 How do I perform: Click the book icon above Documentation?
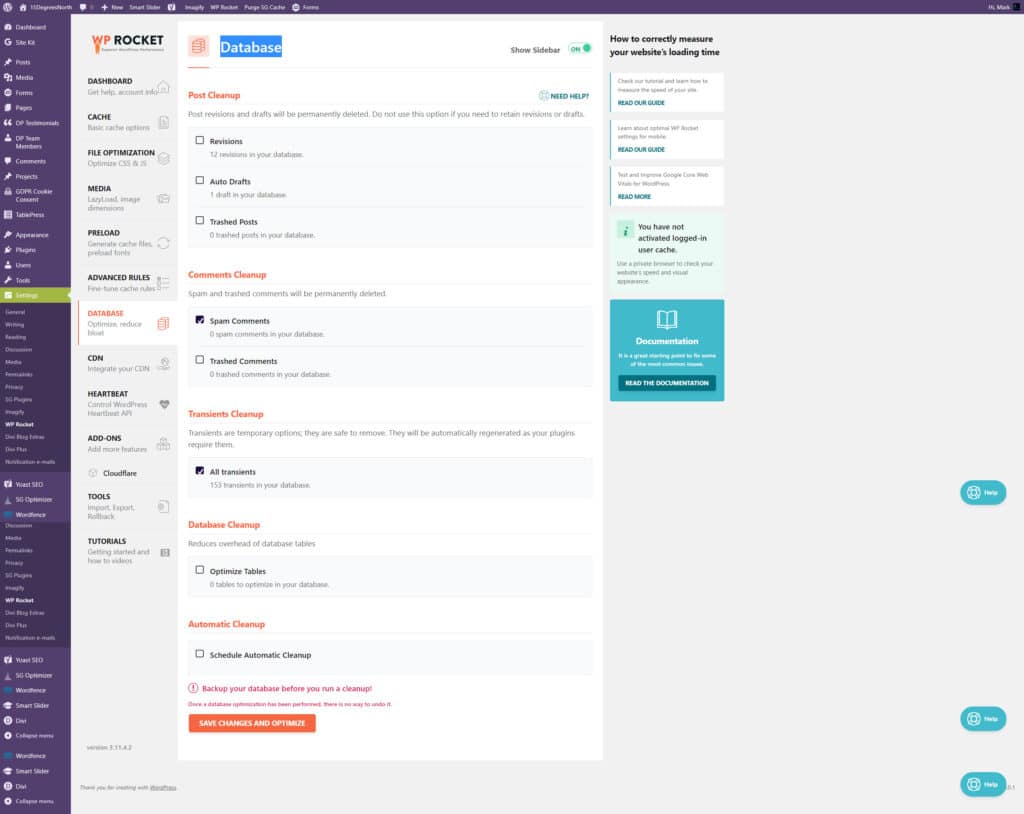click(x=667, y=319)
